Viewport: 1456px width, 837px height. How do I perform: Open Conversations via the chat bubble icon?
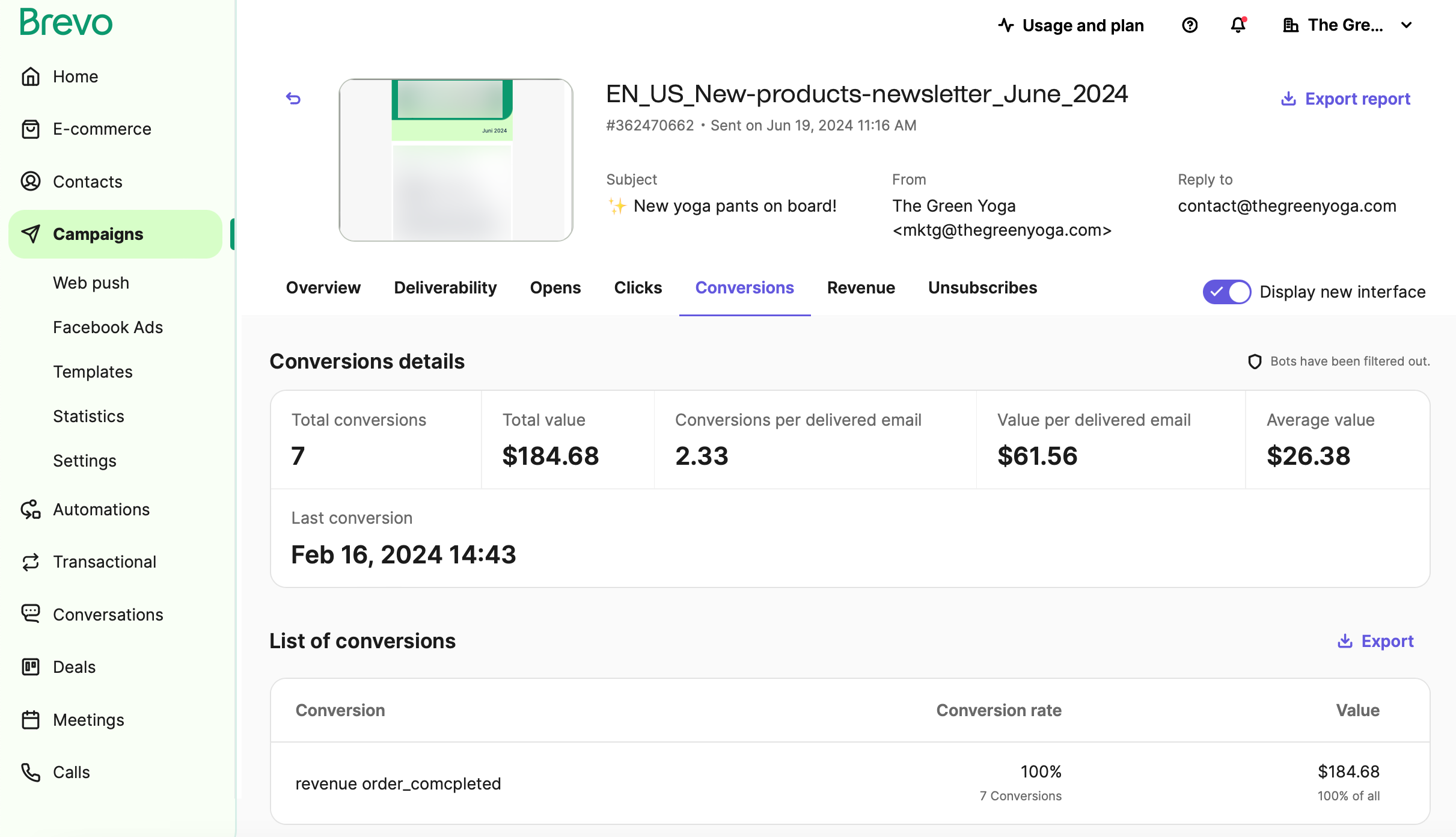tap(31, 614)
